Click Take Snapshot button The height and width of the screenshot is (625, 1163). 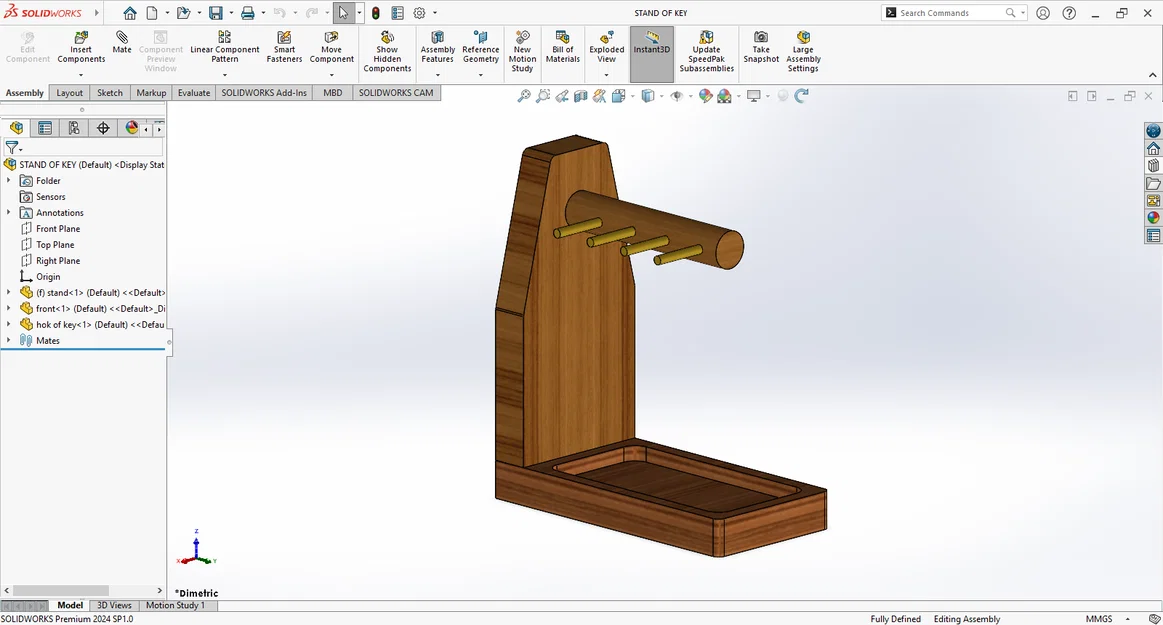point(761,47)
